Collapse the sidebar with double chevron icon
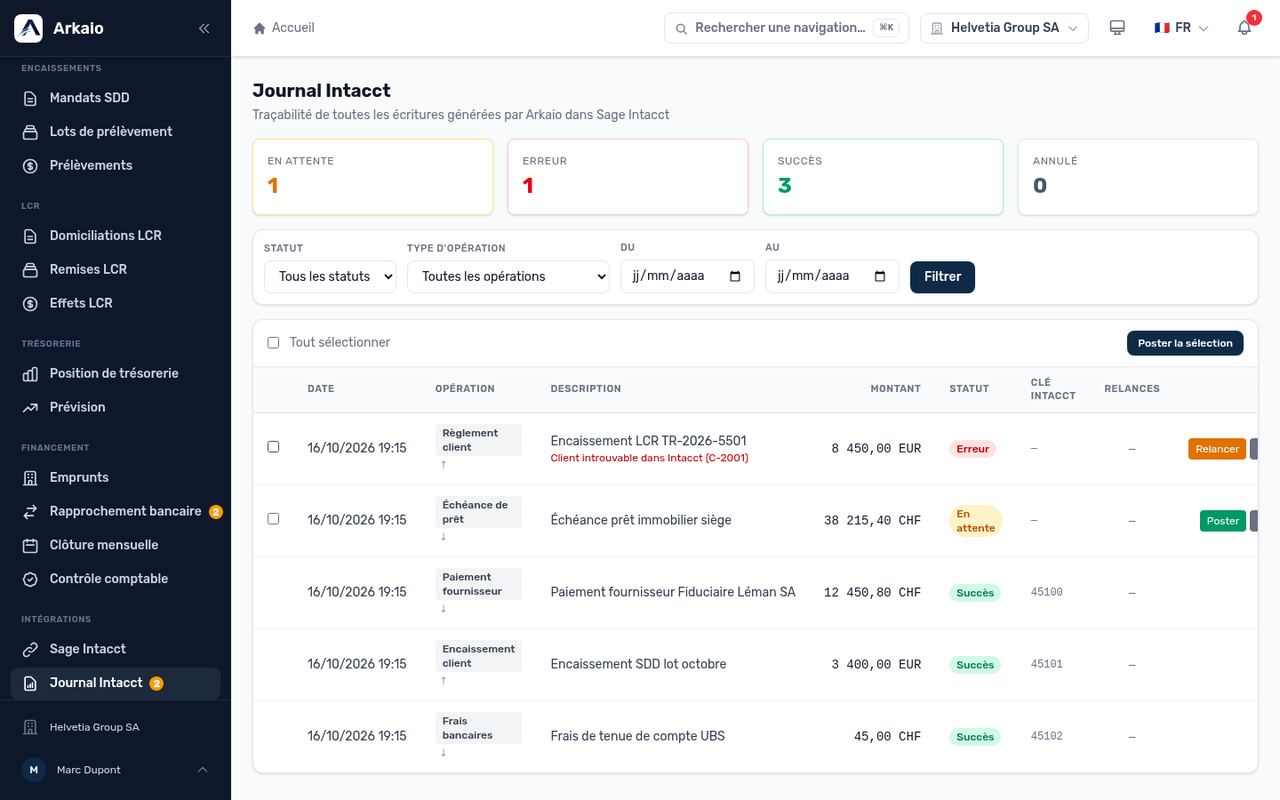1280x800 pixels. click(204, 28)
